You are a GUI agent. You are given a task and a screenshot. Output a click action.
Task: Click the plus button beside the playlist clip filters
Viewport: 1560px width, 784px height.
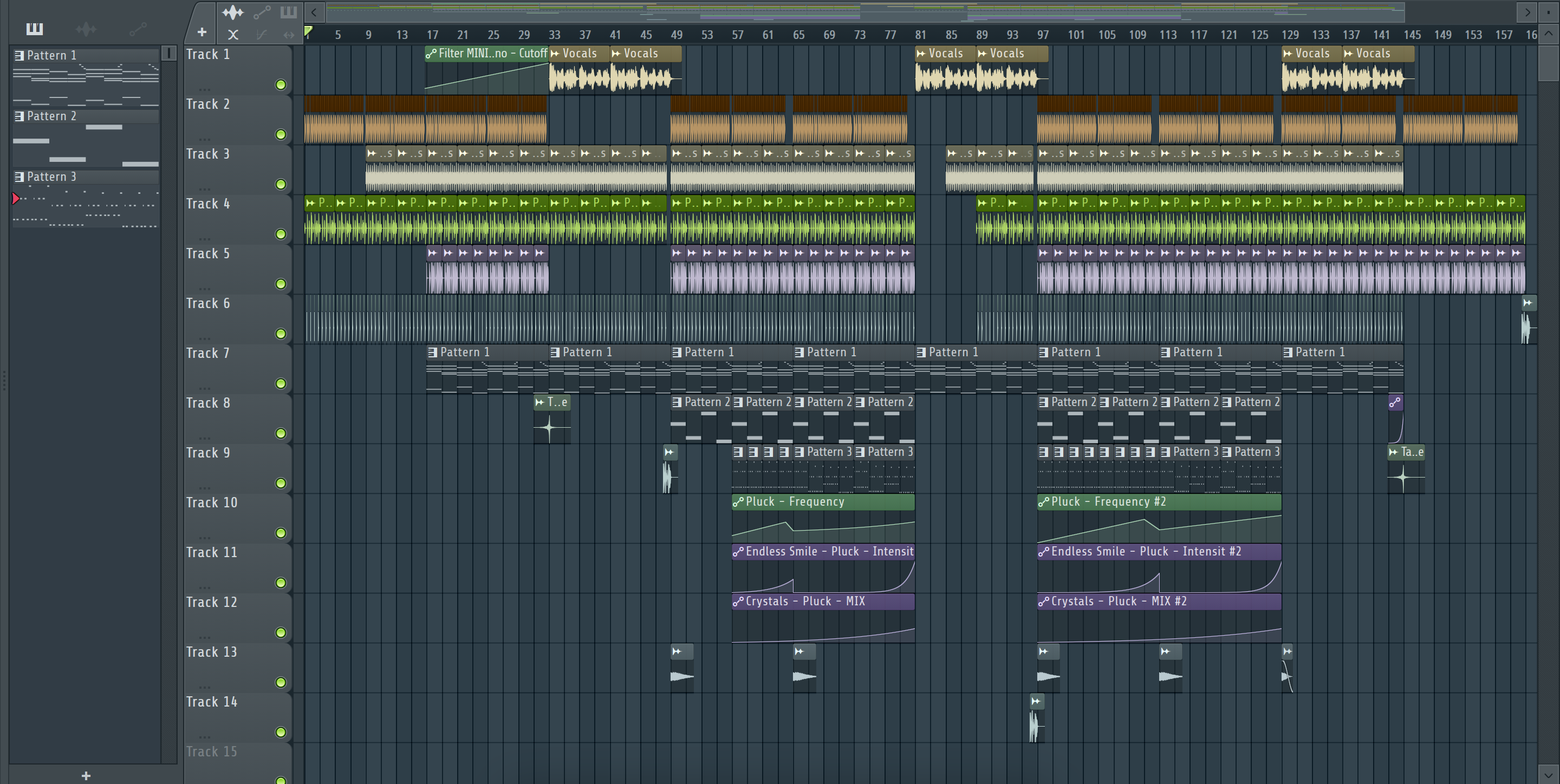(x=201, y=31)
